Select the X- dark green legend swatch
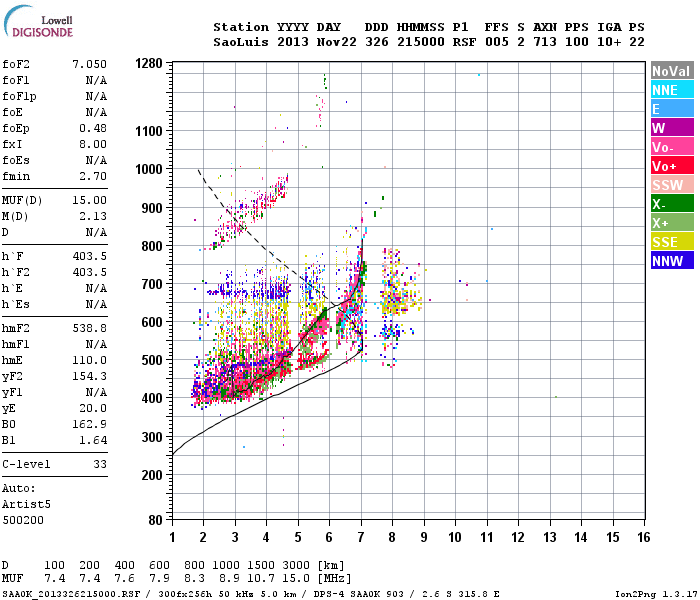This screenshot has width=700, height=600. tap(672, 204)
